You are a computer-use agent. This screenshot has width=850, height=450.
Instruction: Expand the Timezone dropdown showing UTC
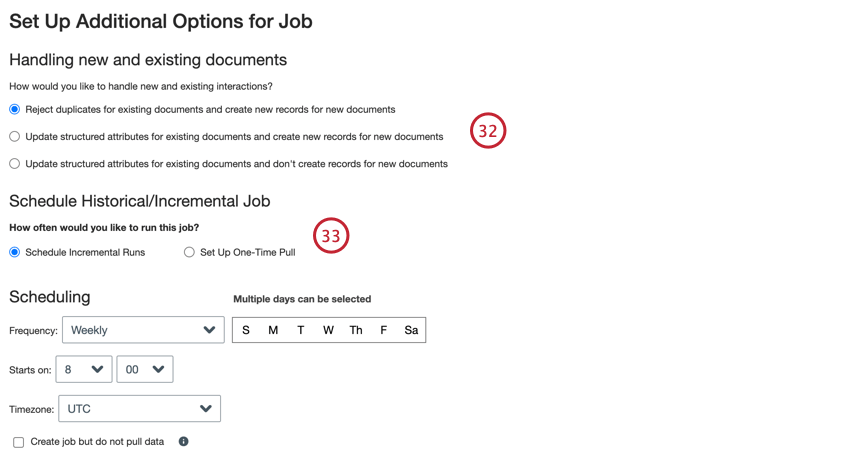[x=139, y=408]
